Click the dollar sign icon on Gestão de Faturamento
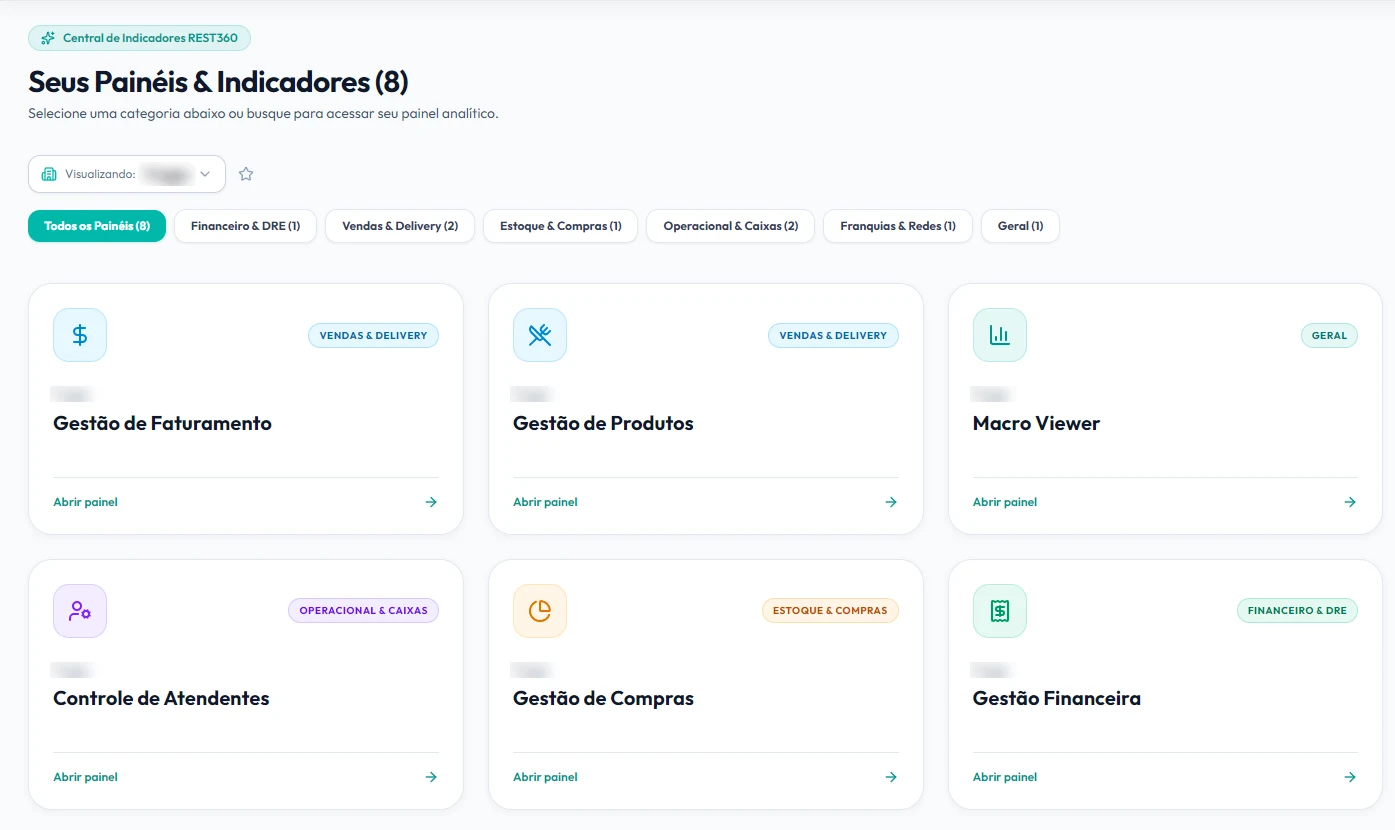This screenshot has width=1395, height=830. pos(80,335)
